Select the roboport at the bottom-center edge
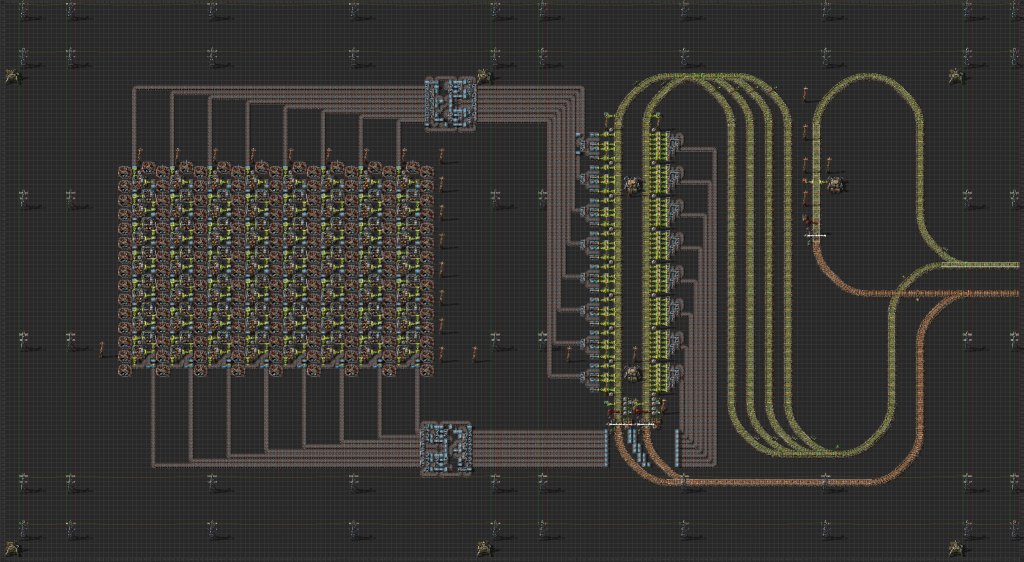The image size is (1024, 562). (485, 547)
